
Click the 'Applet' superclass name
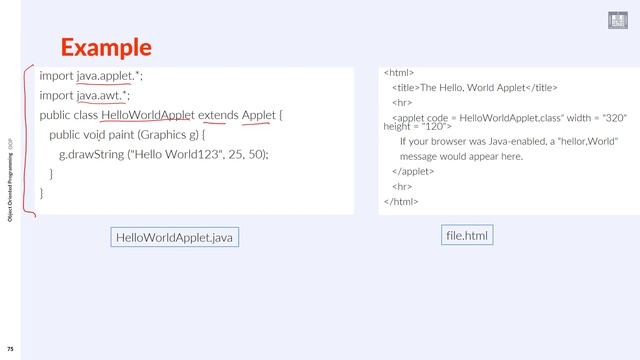[259, 115]
